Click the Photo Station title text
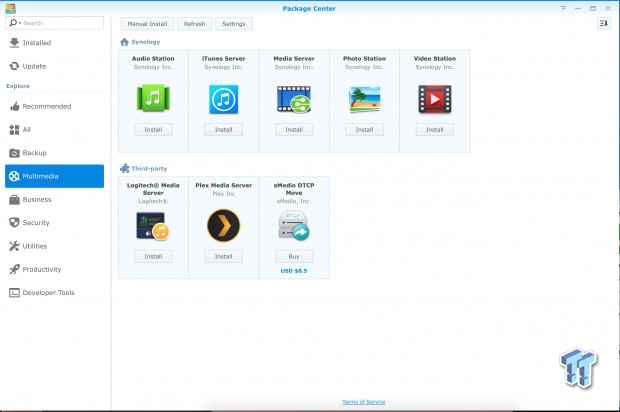This screenshot has height=412, width=620. tap(364, 59)
